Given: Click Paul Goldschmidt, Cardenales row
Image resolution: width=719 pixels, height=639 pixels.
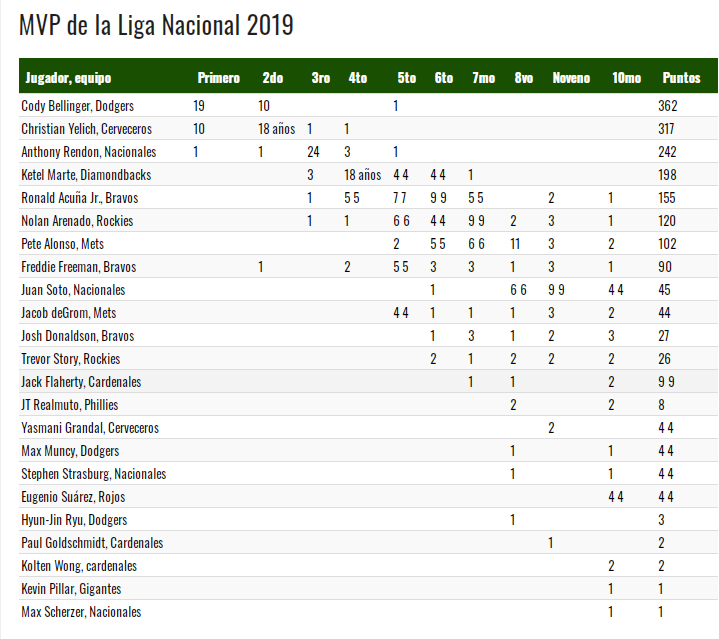Looking at the screenshot, I should [368, 543].
